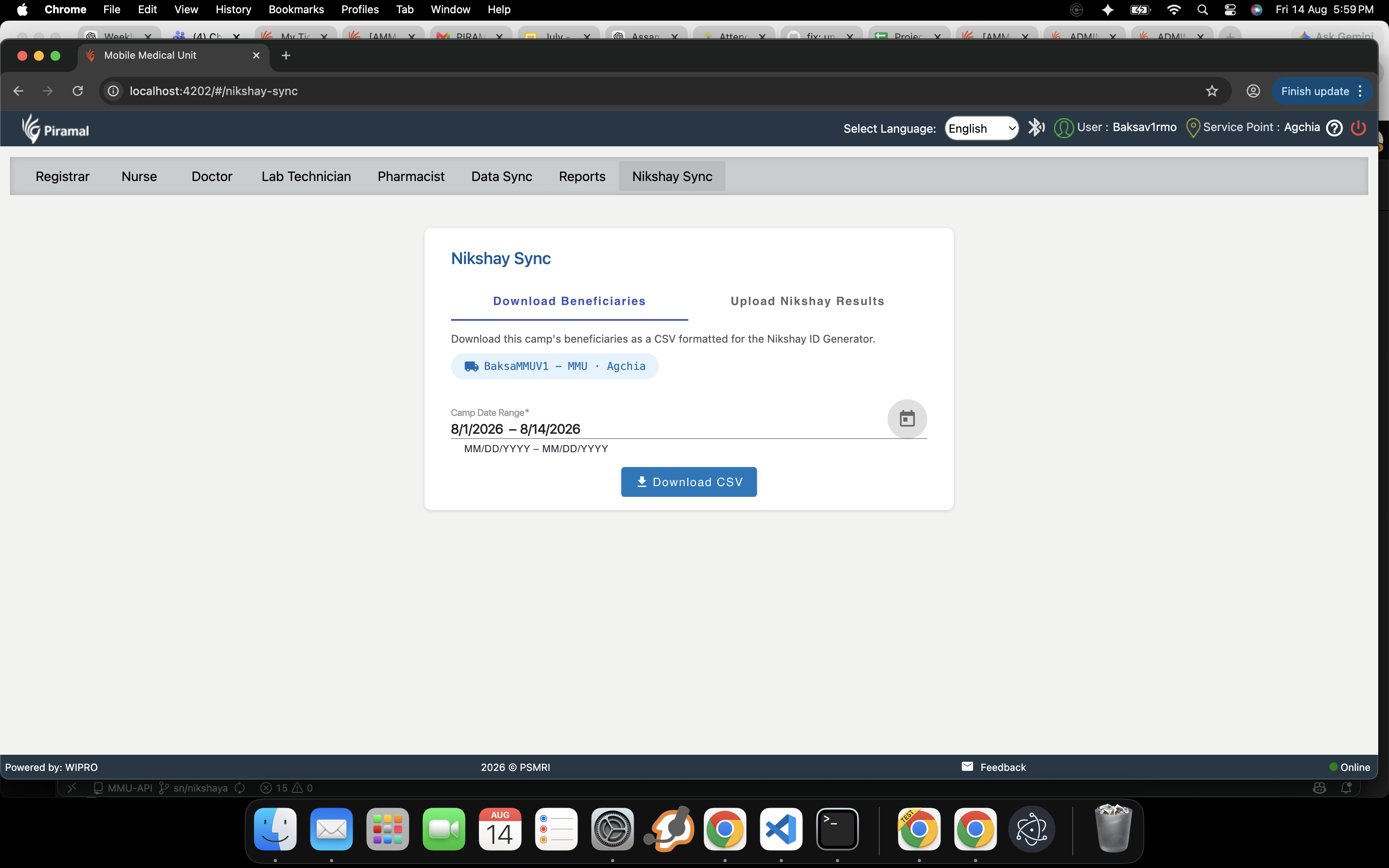
Task: Open the Bookmarks menu
Action: coord(296,10)
